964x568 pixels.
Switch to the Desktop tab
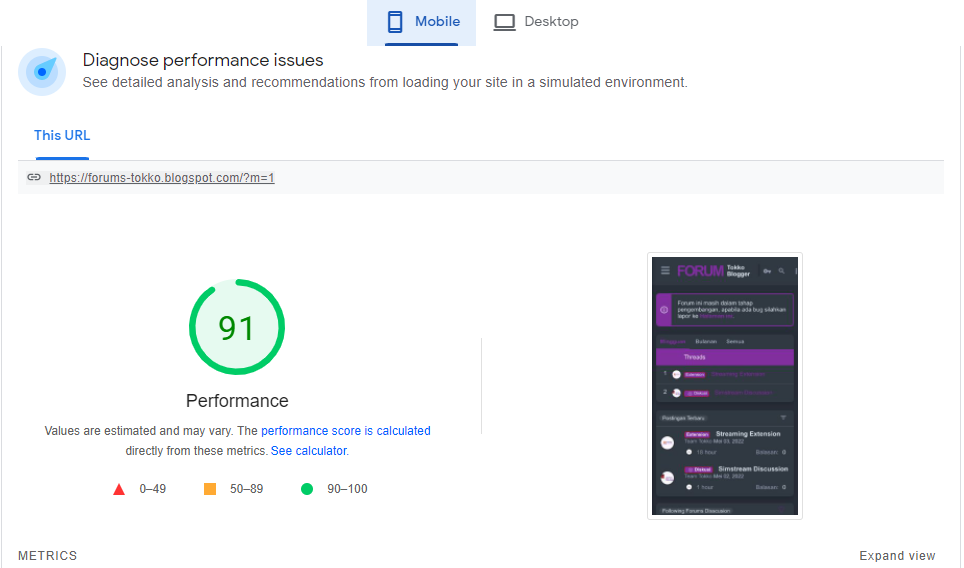535,23
